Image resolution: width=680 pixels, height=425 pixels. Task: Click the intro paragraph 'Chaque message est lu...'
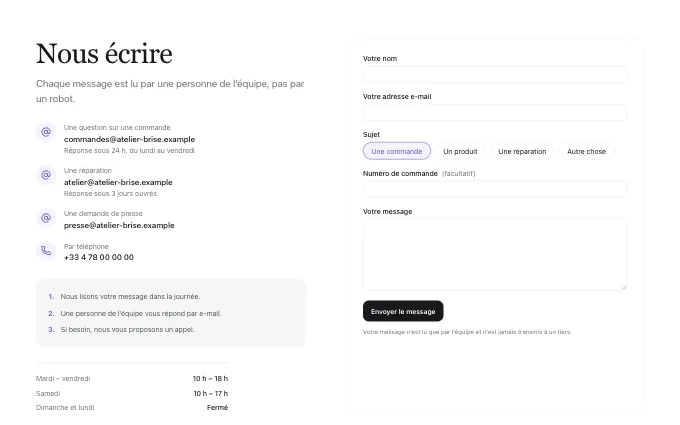170,91
